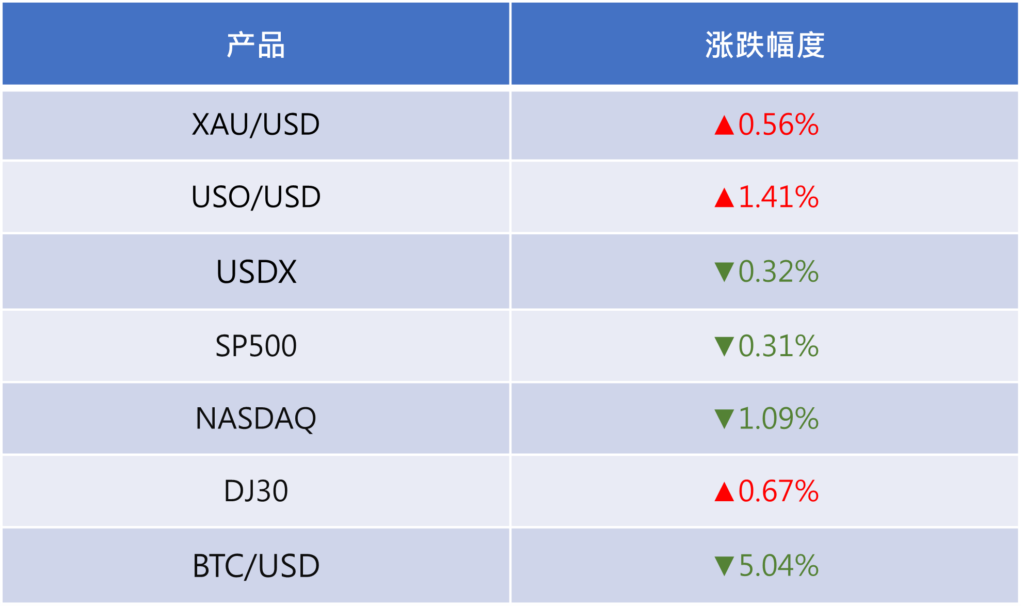Select the green down arrow beside 0.32%

click(724, 272)
